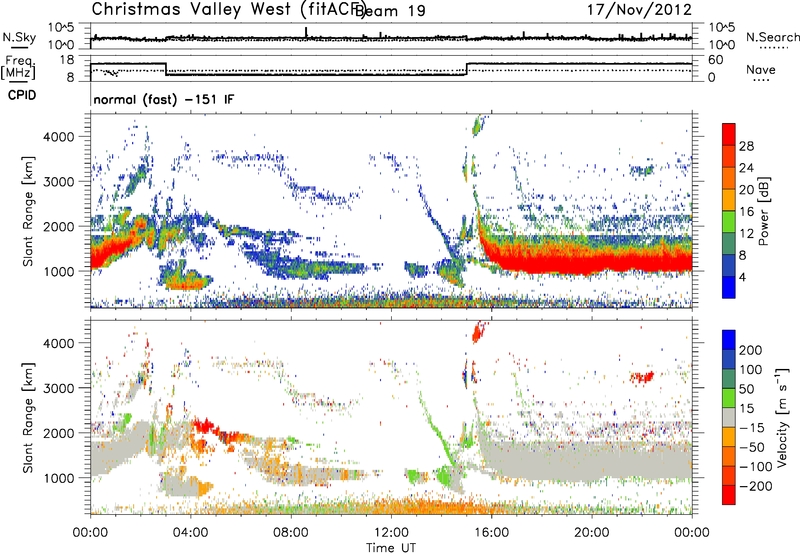Click the '60' Nave axis tick
The image size is (800, 554).
715,60
